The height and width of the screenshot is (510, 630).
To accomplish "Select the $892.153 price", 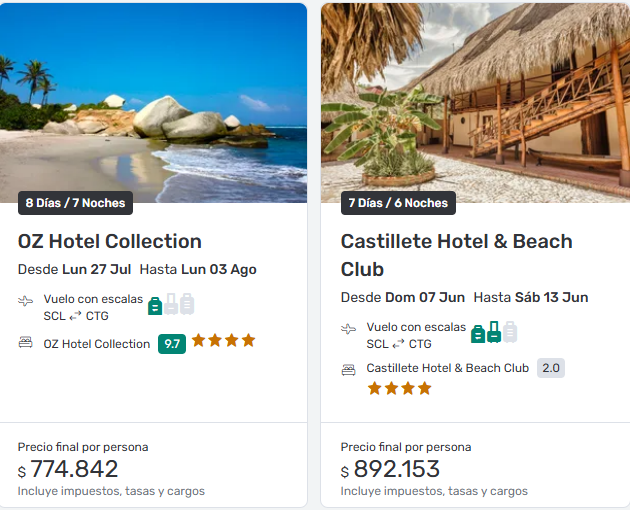I will (390, 469).
